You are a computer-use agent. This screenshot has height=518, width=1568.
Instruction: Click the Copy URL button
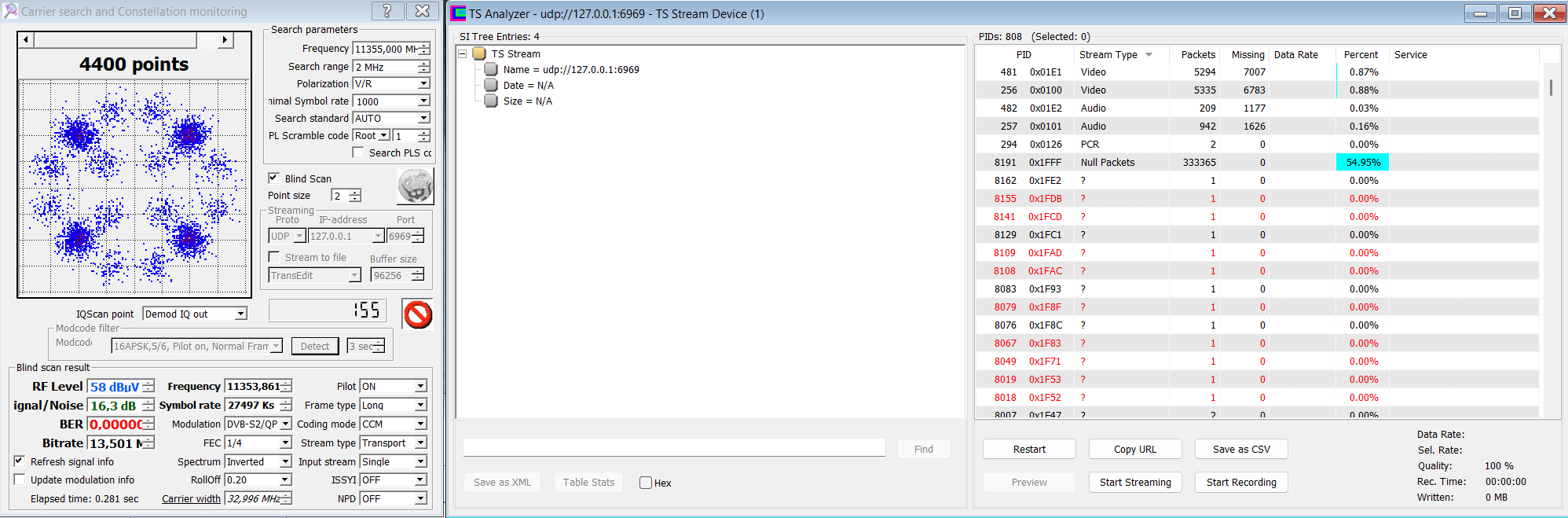pyautogui.click(x=1135, y=449)
